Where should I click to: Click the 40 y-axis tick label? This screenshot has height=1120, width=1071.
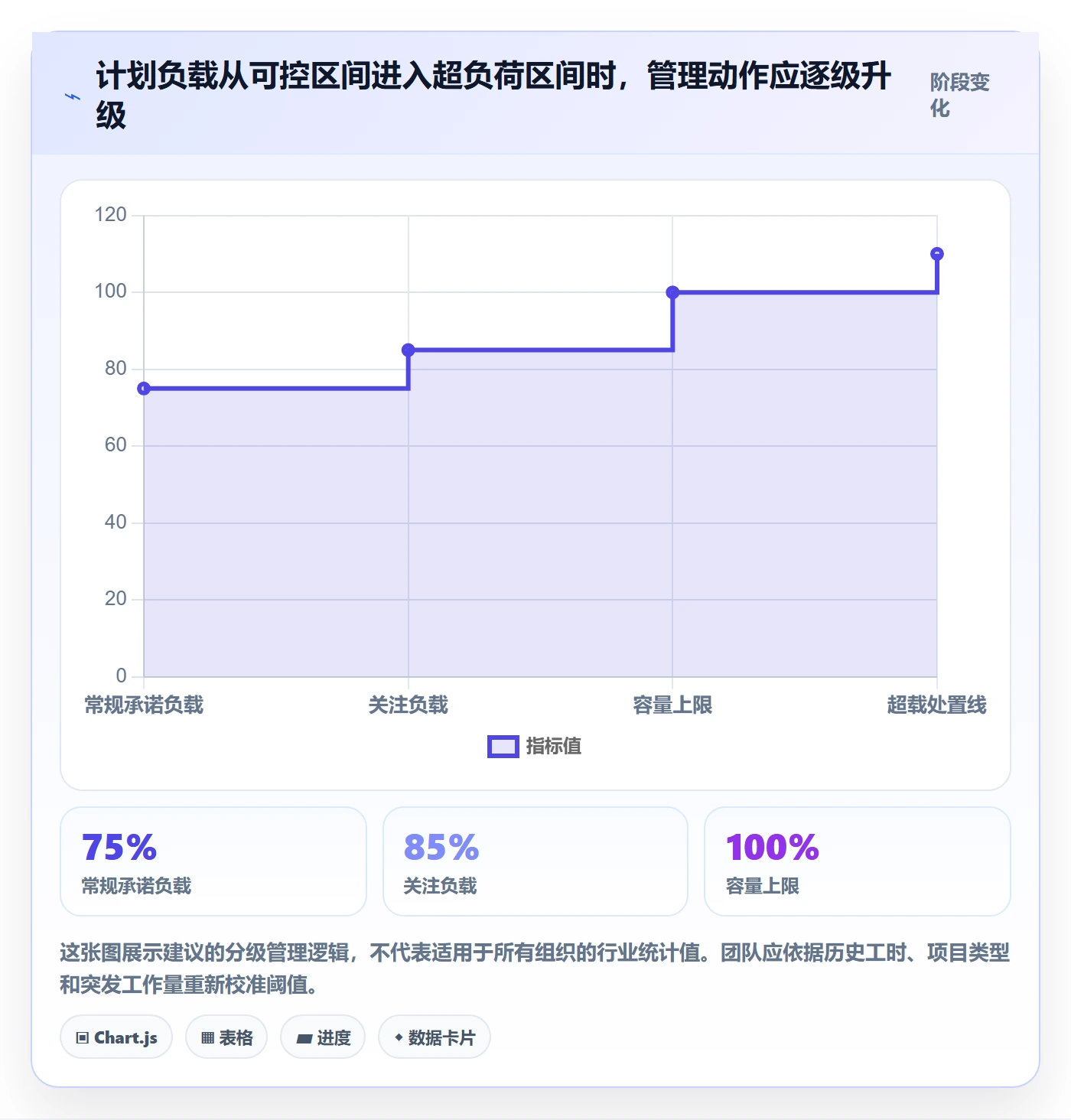(x=116, y=523)
